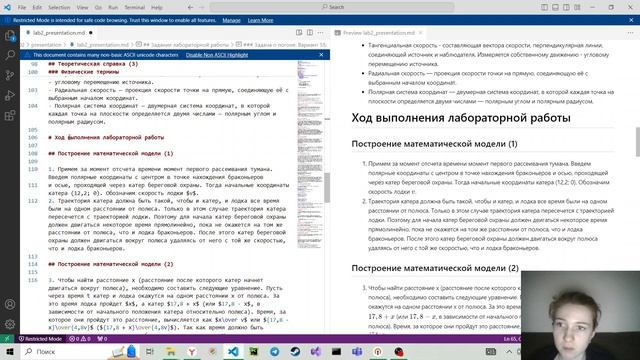Click sticky header 'Физические термины'
Screen dimensions: 640x360
84,72
